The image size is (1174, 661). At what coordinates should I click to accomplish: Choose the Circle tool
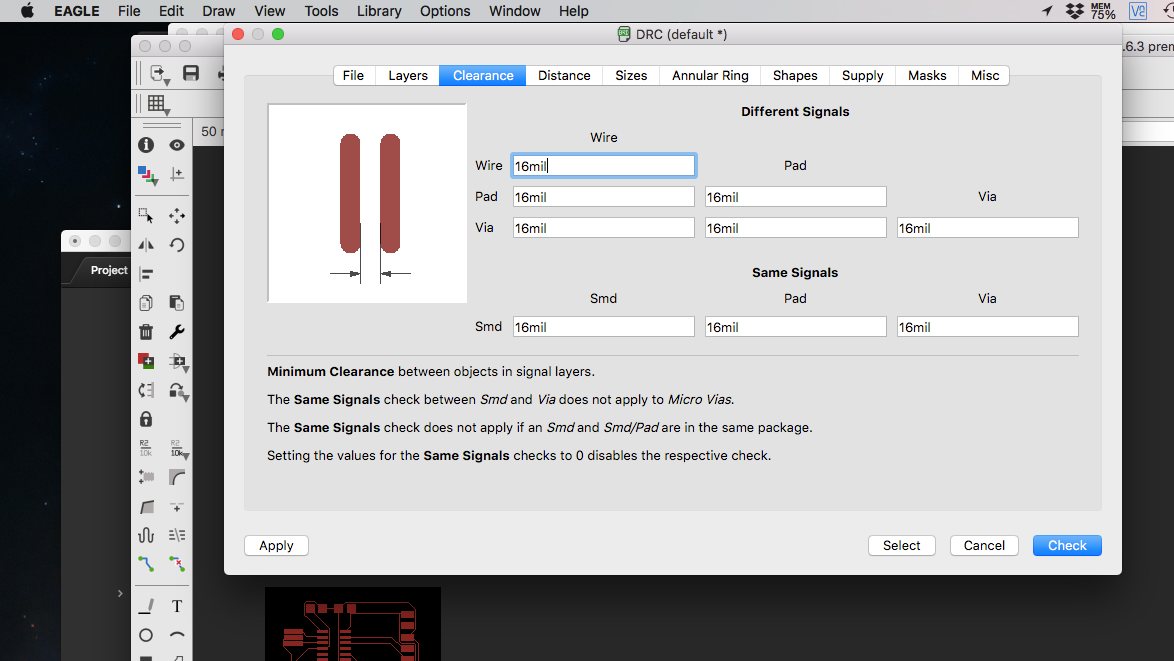click(x=146, y=636)
